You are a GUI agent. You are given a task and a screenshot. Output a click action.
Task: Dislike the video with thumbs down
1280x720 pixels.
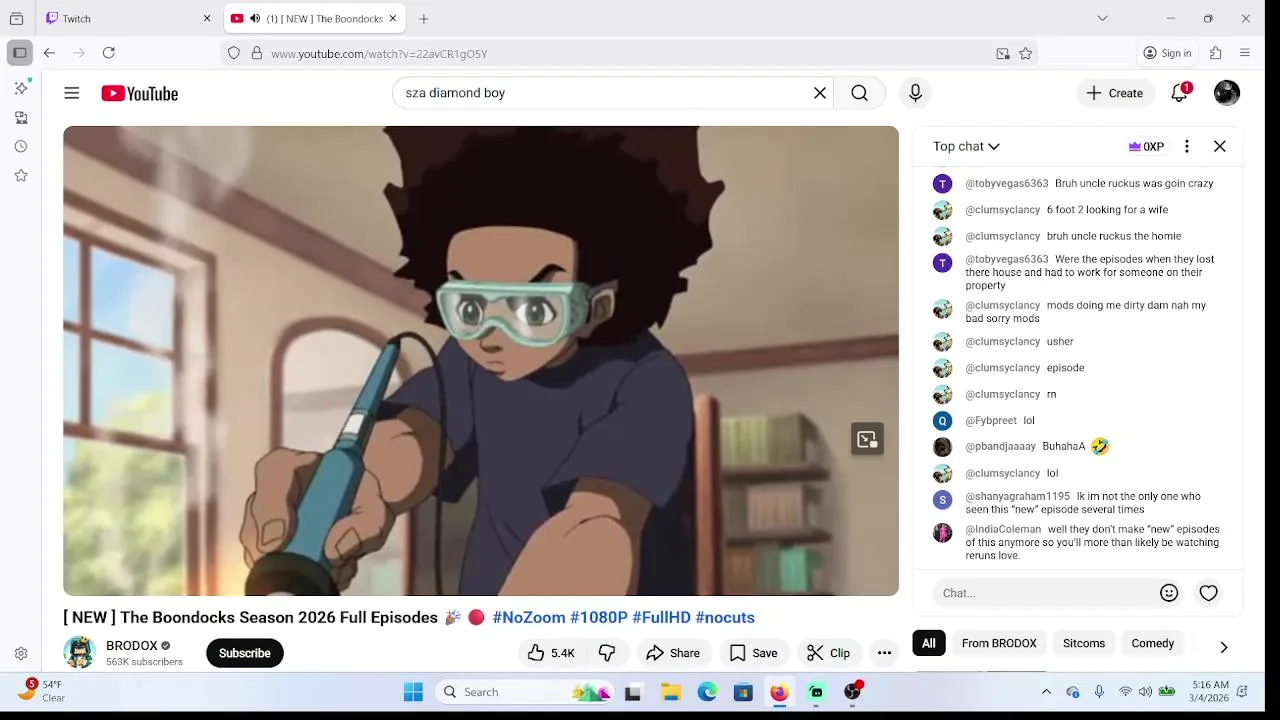coord(607,653)
